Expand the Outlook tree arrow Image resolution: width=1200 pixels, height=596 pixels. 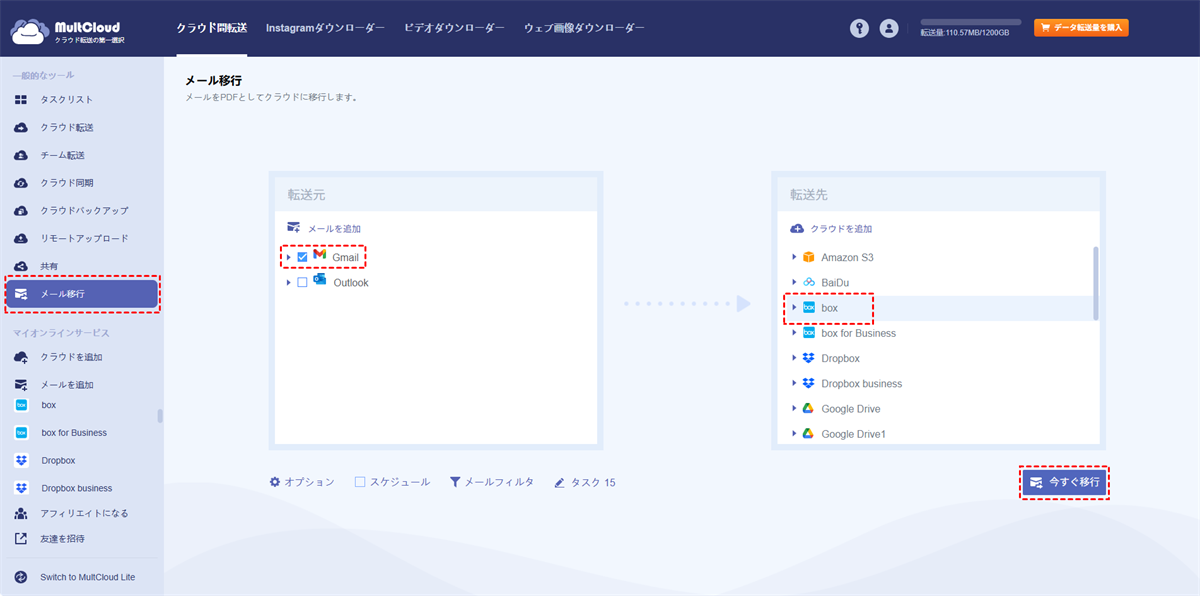tap(288, 283)
